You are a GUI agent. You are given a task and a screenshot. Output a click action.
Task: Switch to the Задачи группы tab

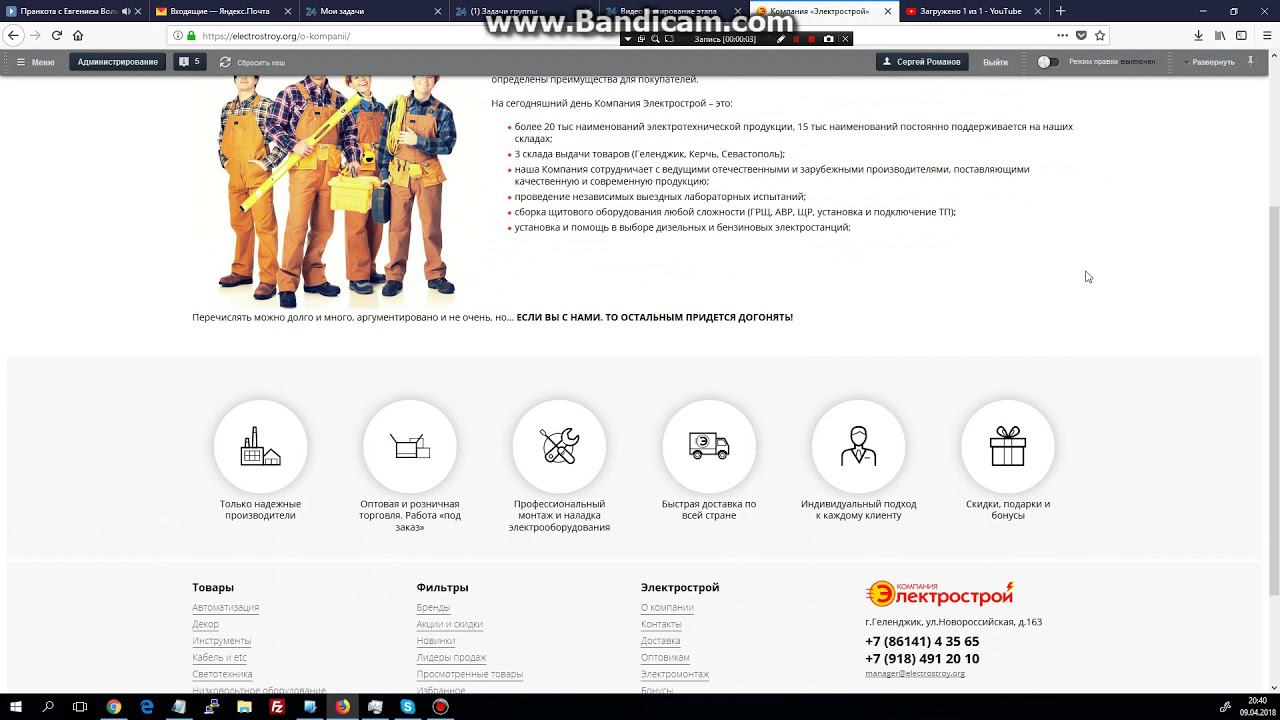pyautogui.click(x=523, y=11)
